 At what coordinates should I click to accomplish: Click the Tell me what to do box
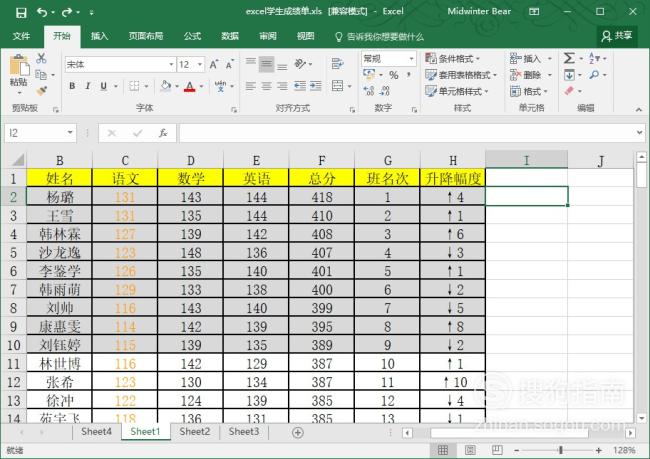(380, 37)
